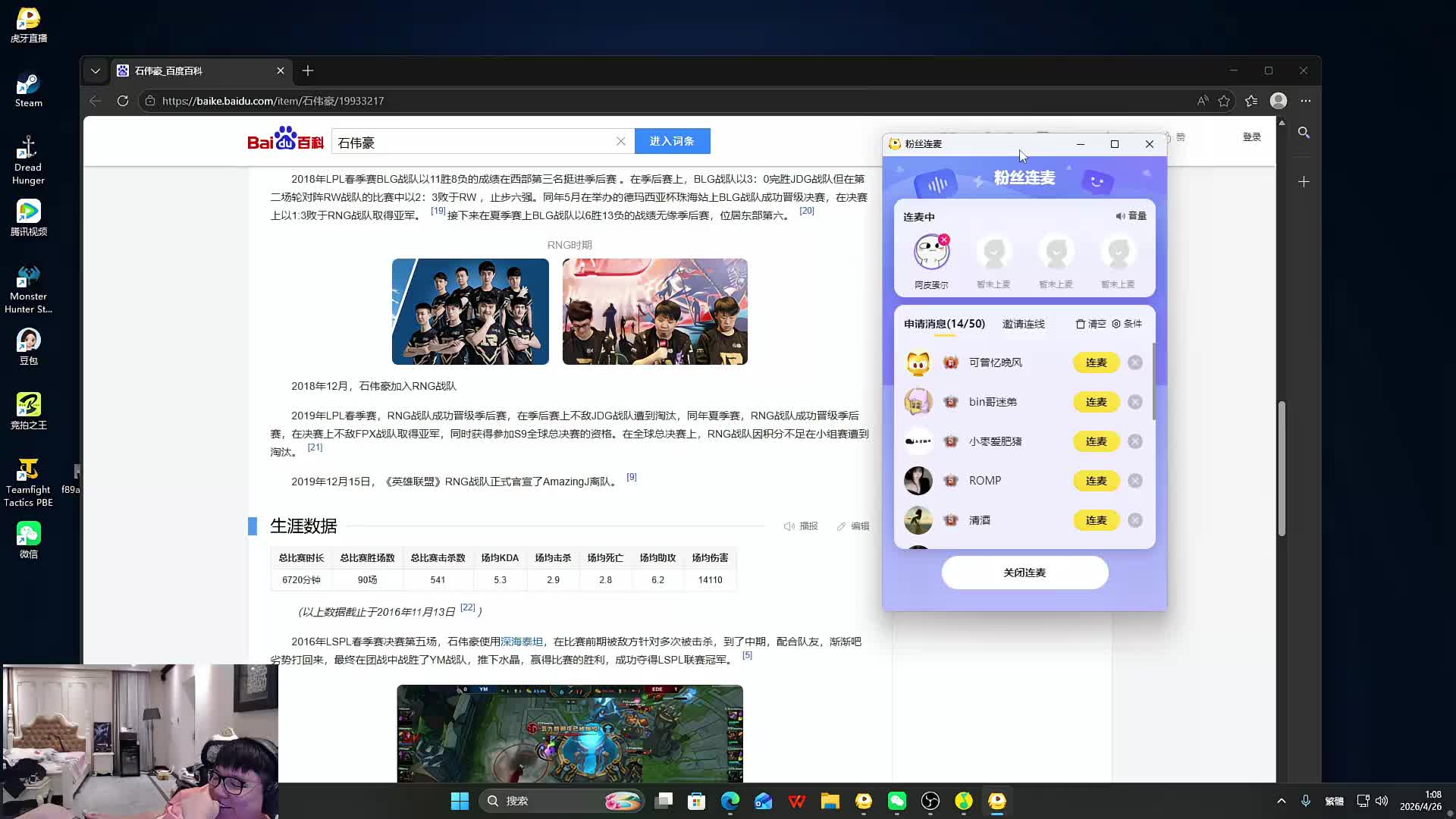Open the browser settings ellipsis menu

[x=1305, y=101]
